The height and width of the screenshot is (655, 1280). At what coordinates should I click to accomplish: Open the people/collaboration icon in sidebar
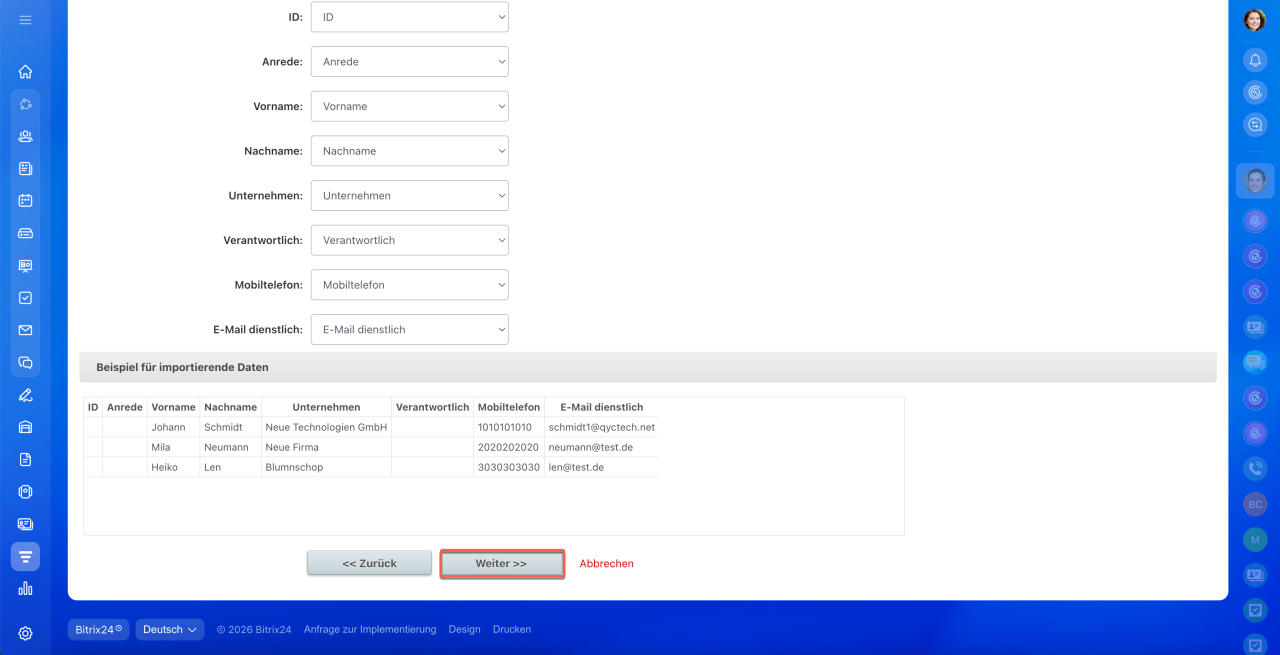(x=25, y=136)
